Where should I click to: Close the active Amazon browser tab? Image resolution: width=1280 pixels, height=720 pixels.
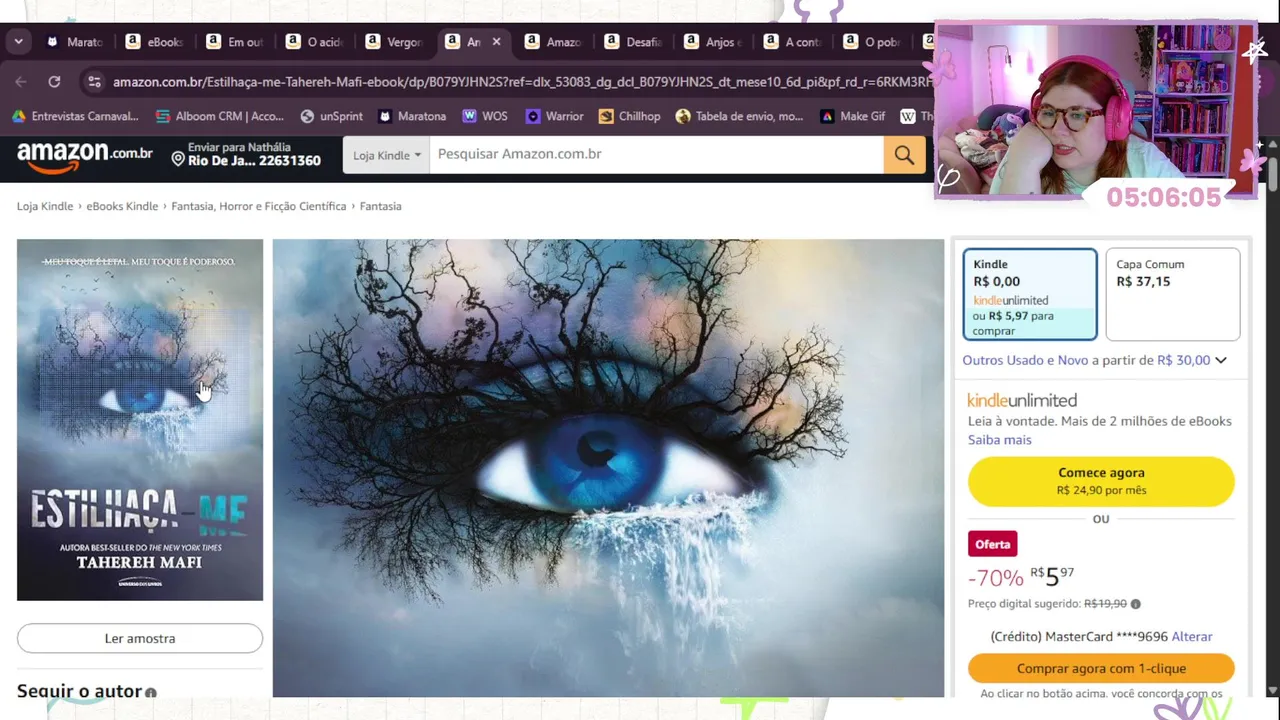496,42
